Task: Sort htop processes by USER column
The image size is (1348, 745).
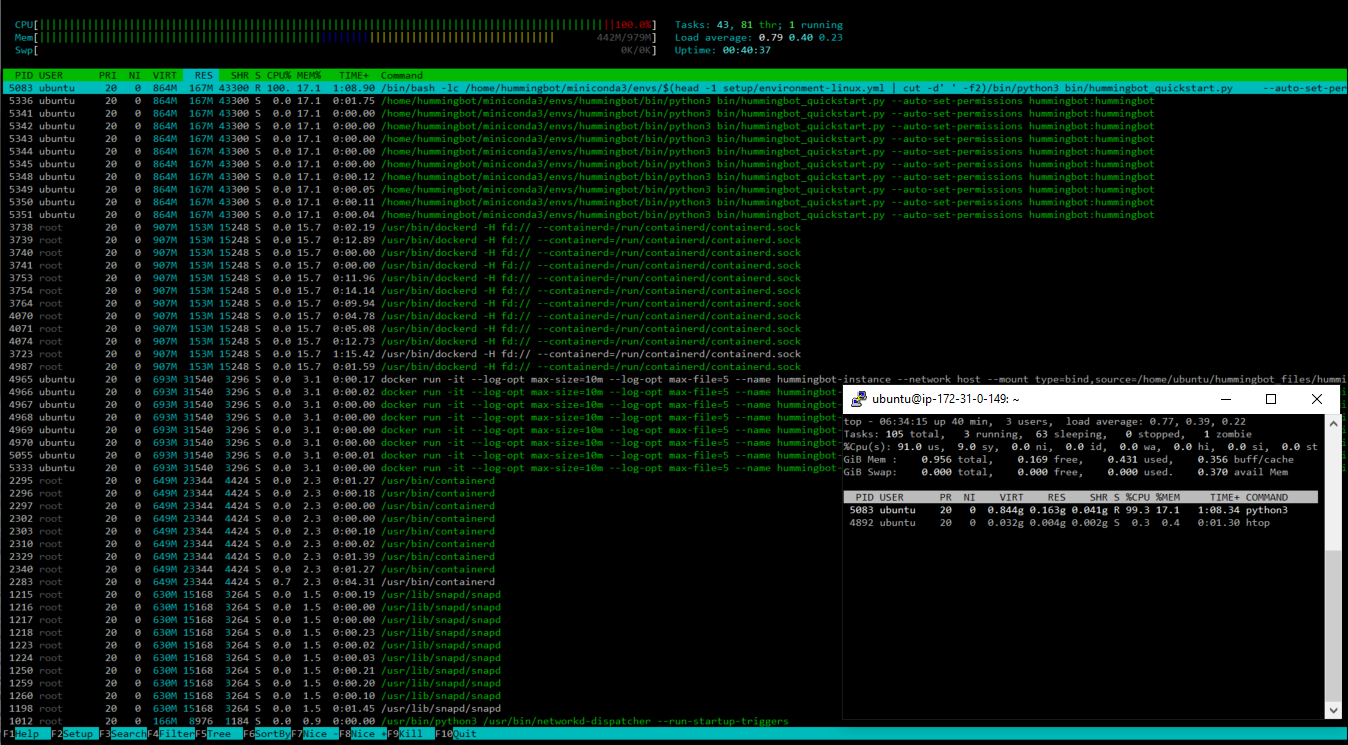Action: [51, 75]
